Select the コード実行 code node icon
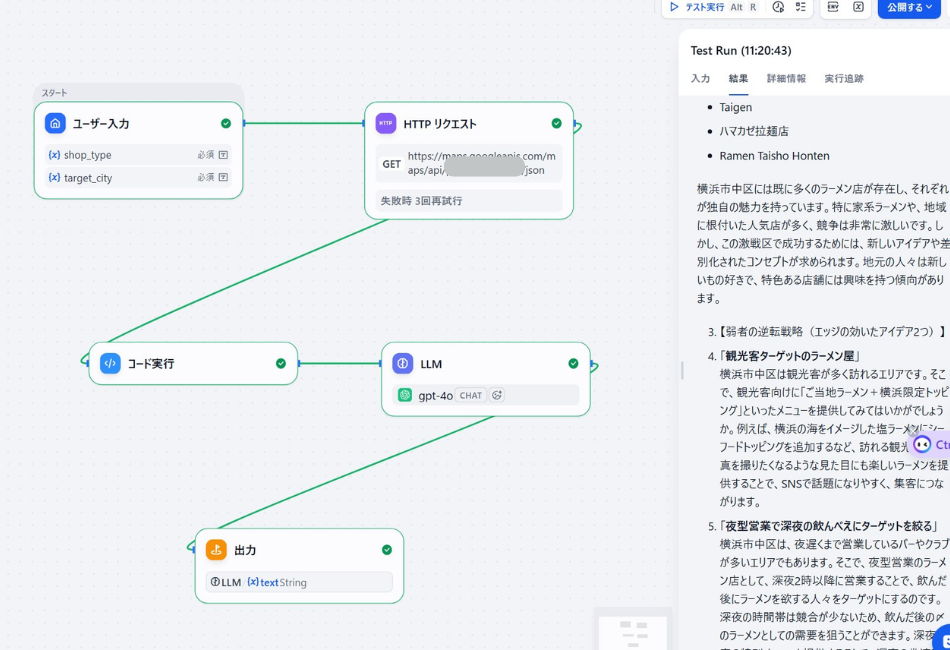 pos(111,363)
